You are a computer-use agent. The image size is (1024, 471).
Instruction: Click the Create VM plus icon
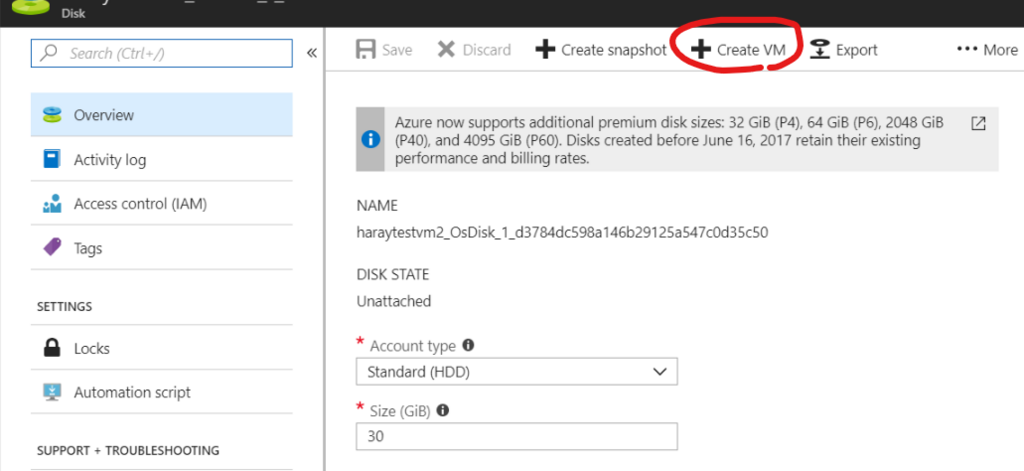[x=701, y=50]
